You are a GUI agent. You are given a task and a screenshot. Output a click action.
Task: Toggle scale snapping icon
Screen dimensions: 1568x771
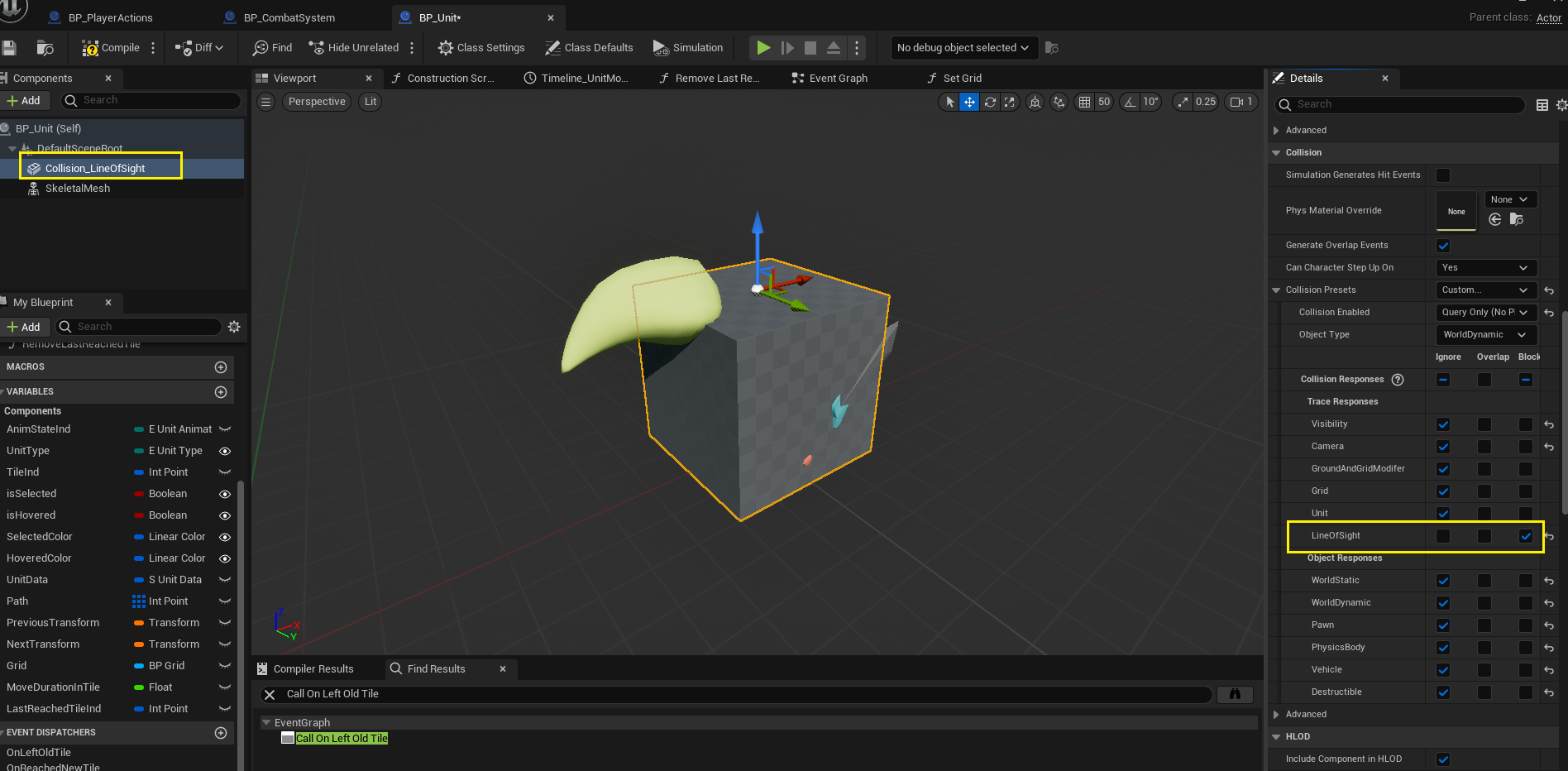(1183, 102)
